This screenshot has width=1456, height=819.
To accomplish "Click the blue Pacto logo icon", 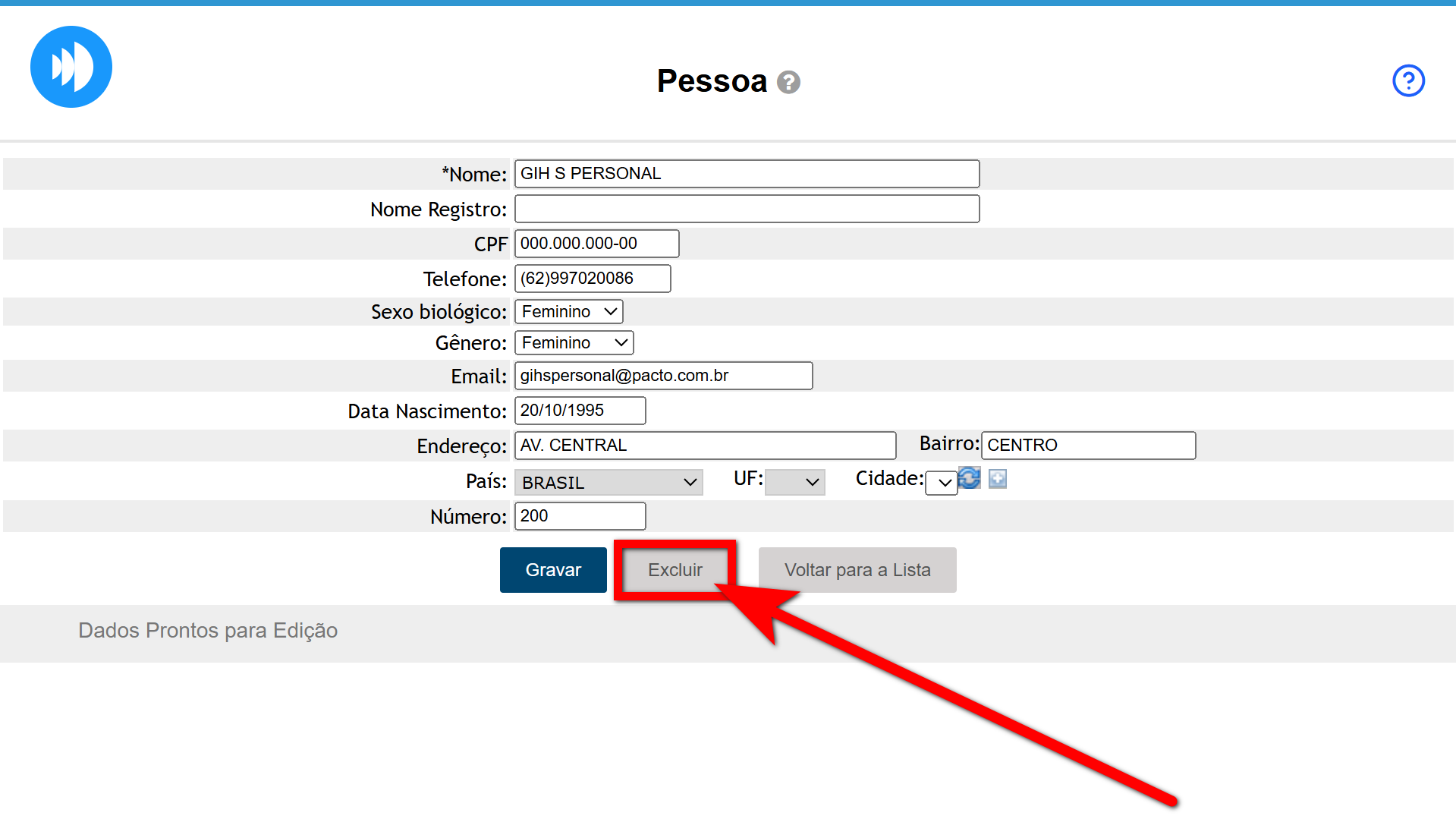I will [71, 67].
